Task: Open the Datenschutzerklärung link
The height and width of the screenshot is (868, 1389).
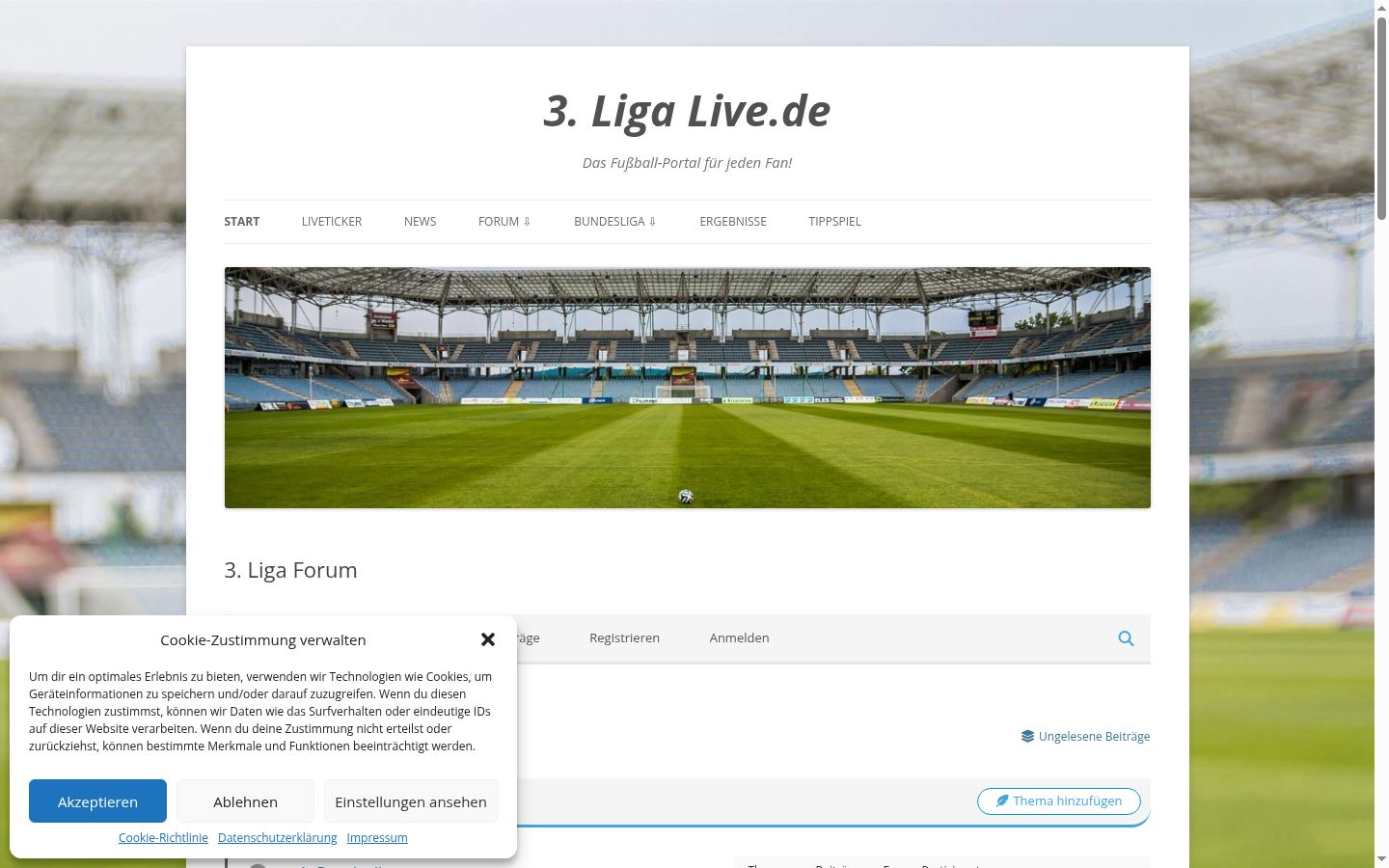Action: tap(278, 837)
